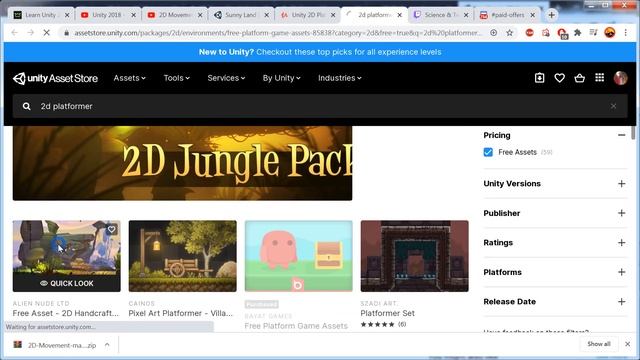Expand the Platforms filter

621,272
